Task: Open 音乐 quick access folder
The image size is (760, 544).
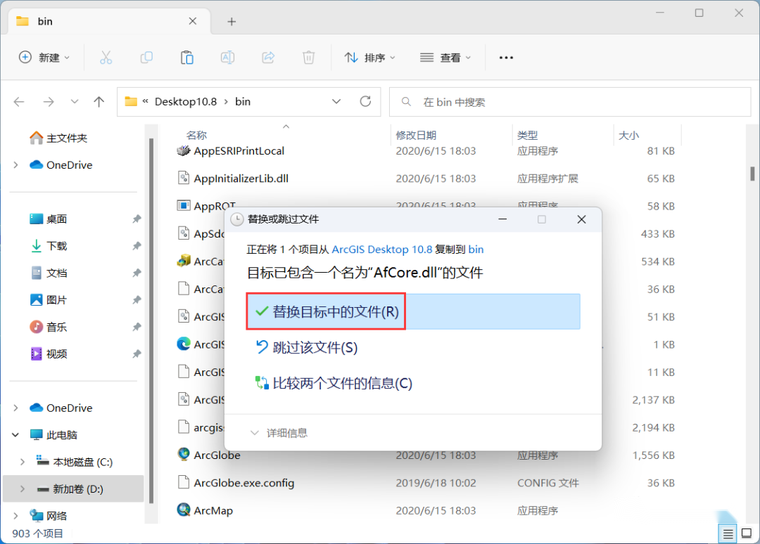Action: click(x=48, y=327)
